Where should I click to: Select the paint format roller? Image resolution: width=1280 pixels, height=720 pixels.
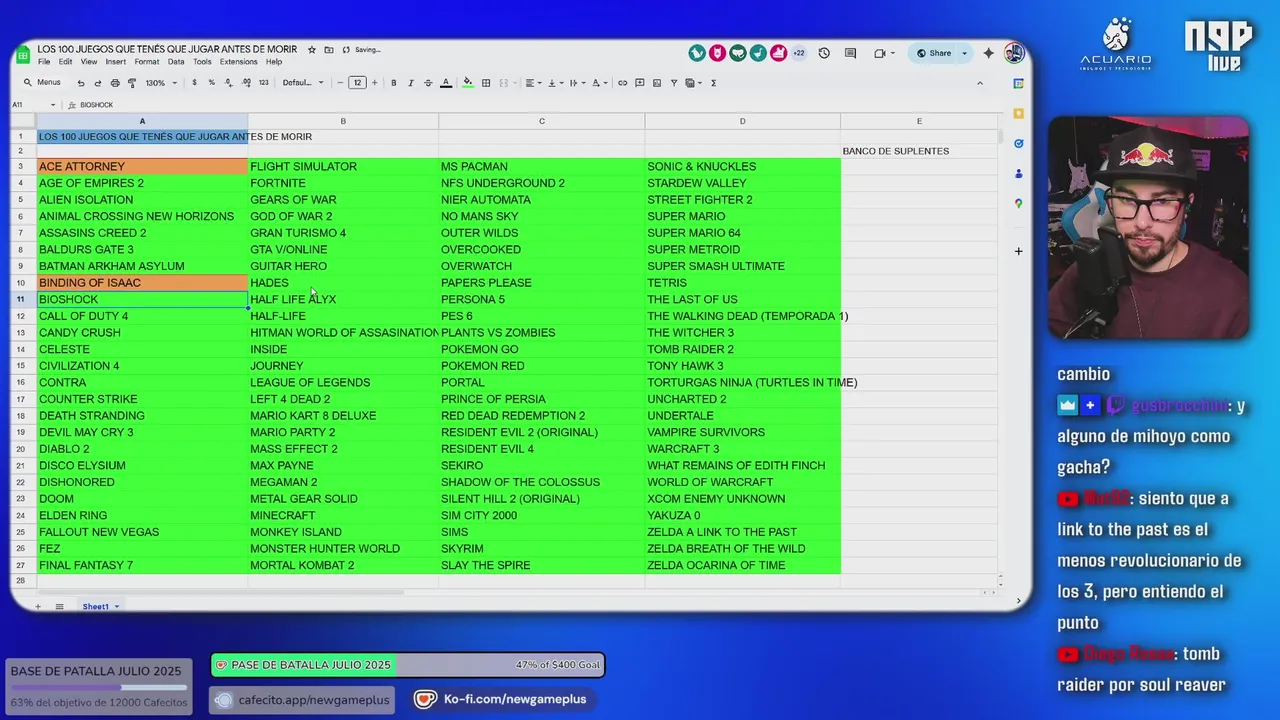[132, 83]
